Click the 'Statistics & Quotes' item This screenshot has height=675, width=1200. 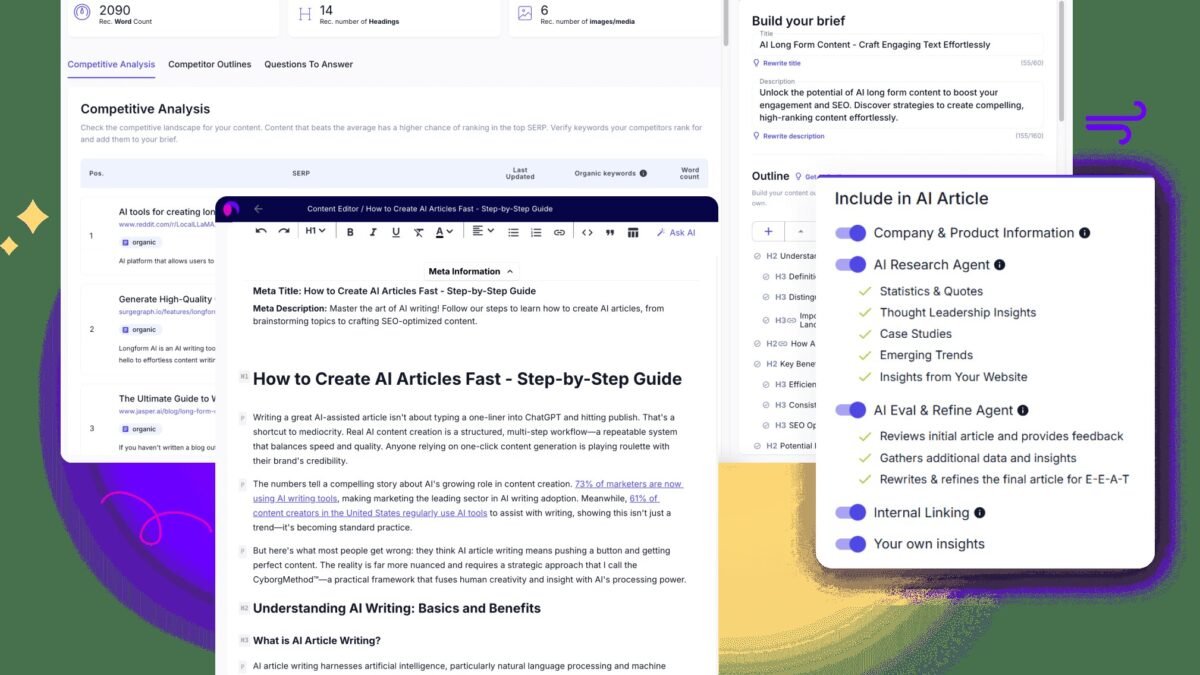pos(931,291)
